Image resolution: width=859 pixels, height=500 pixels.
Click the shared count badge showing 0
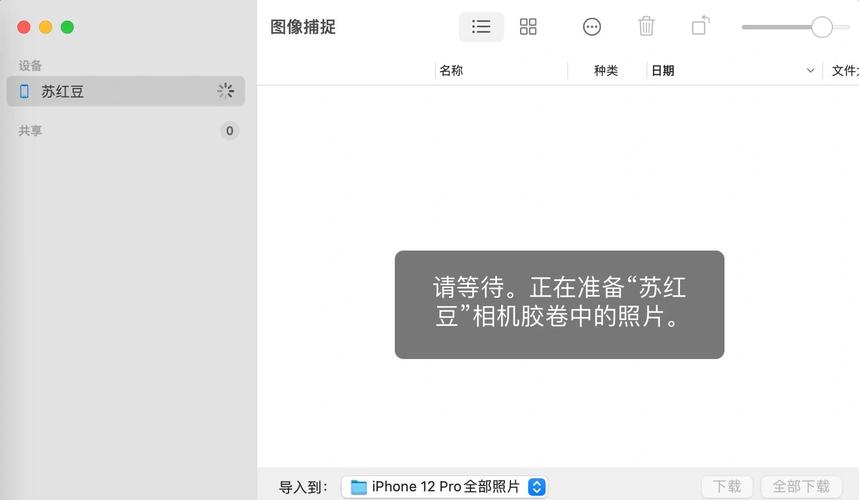229,131
